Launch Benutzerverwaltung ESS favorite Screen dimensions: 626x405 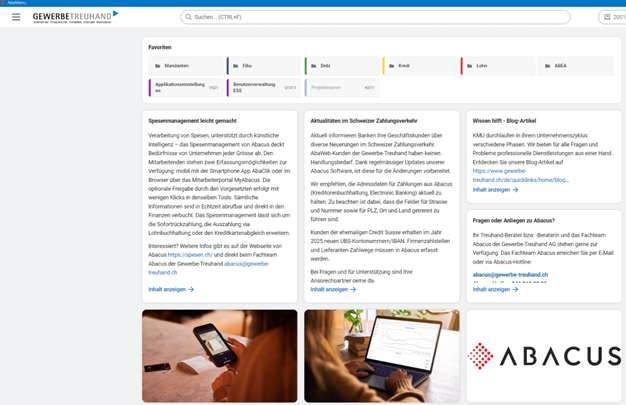tap(264, 87)
